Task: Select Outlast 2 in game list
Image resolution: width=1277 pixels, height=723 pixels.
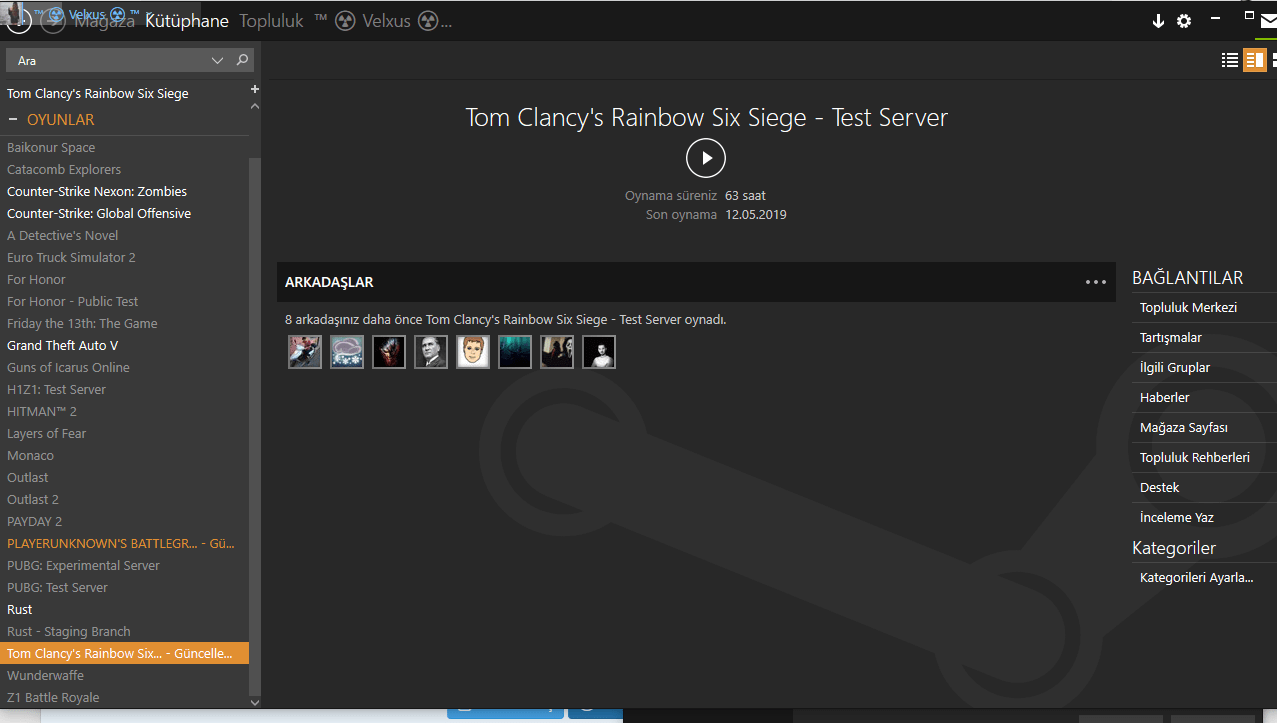Action: coord(124,499)
